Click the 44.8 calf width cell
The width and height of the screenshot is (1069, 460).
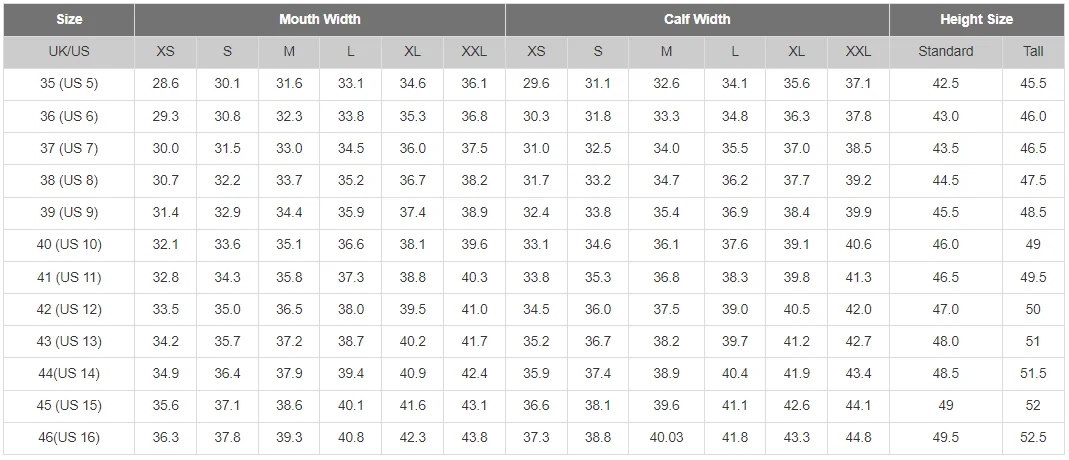(x=858, y=438)
